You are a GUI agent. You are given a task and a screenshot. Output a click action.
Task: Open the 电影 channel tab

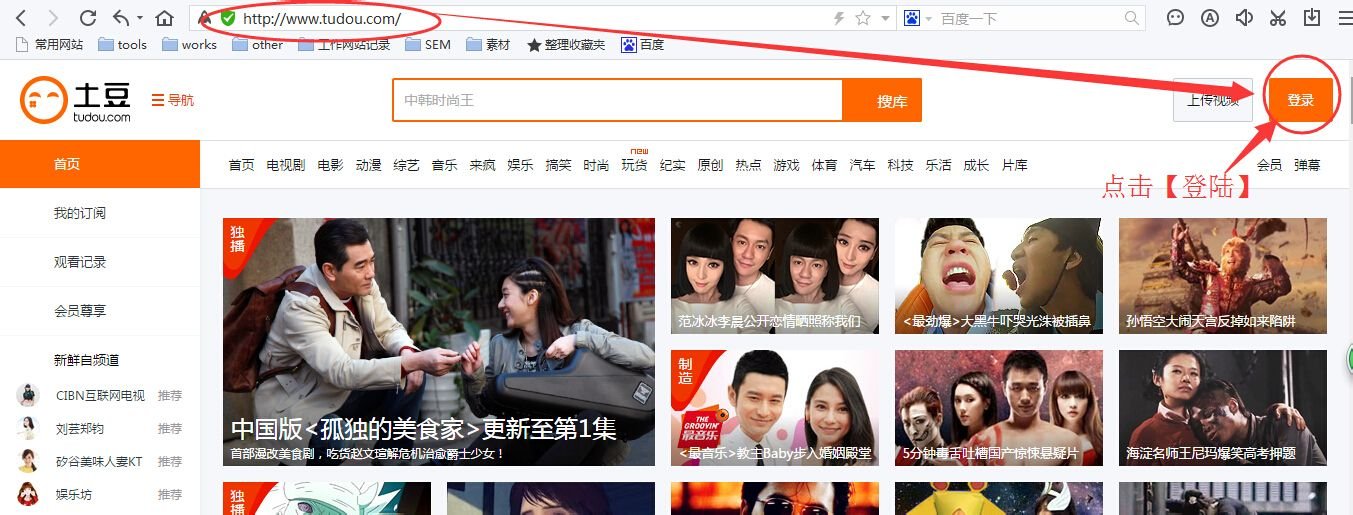click(330, 165)
